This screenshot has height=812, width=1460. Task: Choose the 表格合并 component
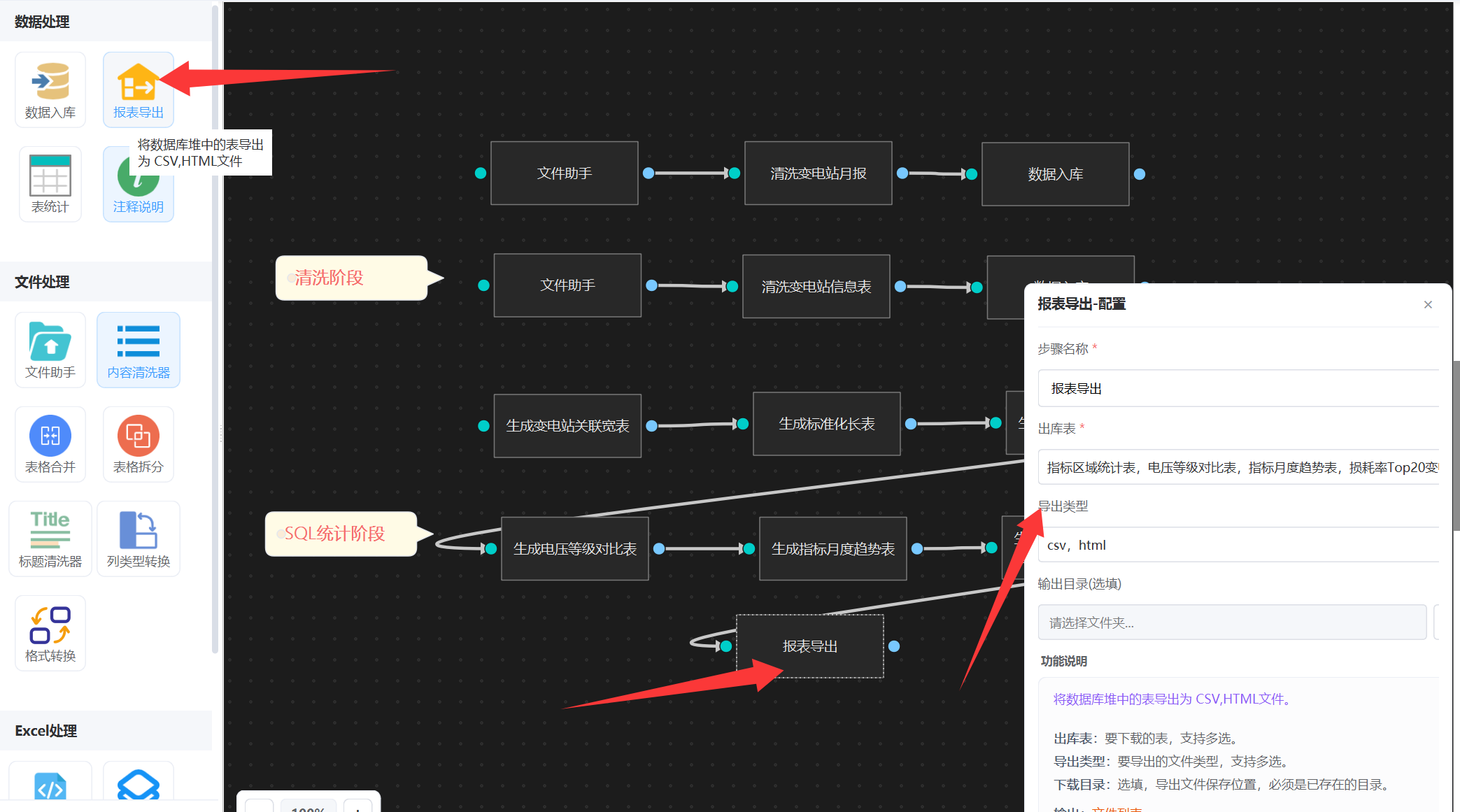click(x=50, y=444)
